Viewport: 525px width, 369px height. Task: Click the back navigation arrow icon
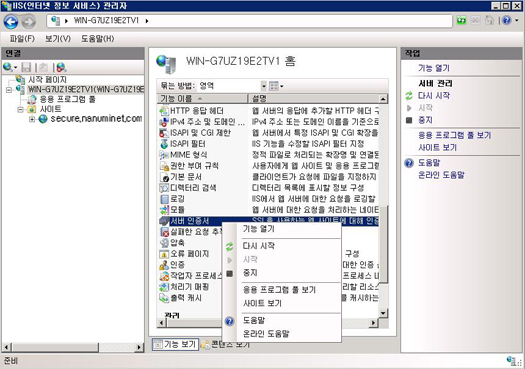pyautogui.click(x=11, y=22)
